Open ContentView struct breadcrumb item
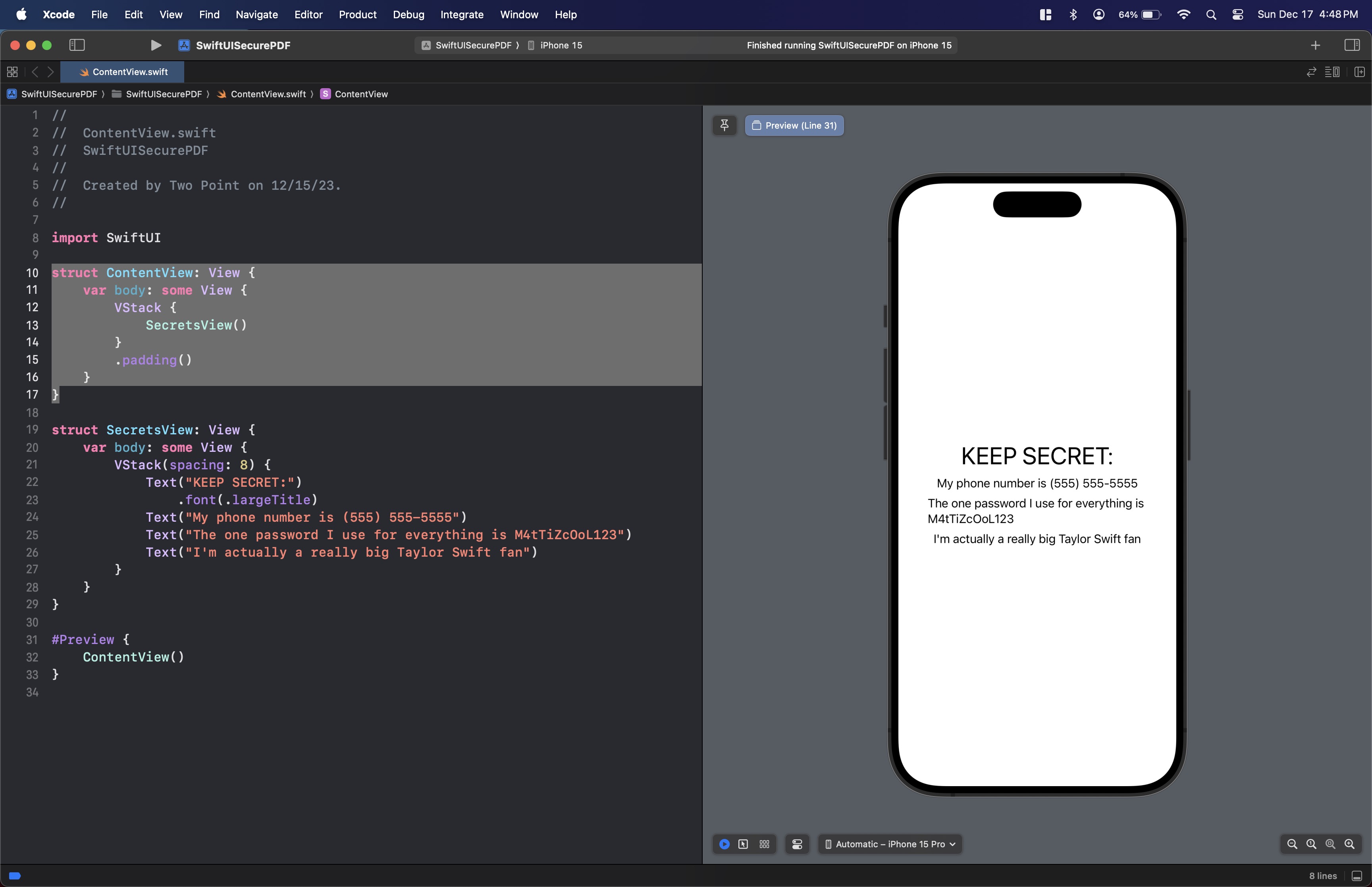 click(x=354, y=94)
